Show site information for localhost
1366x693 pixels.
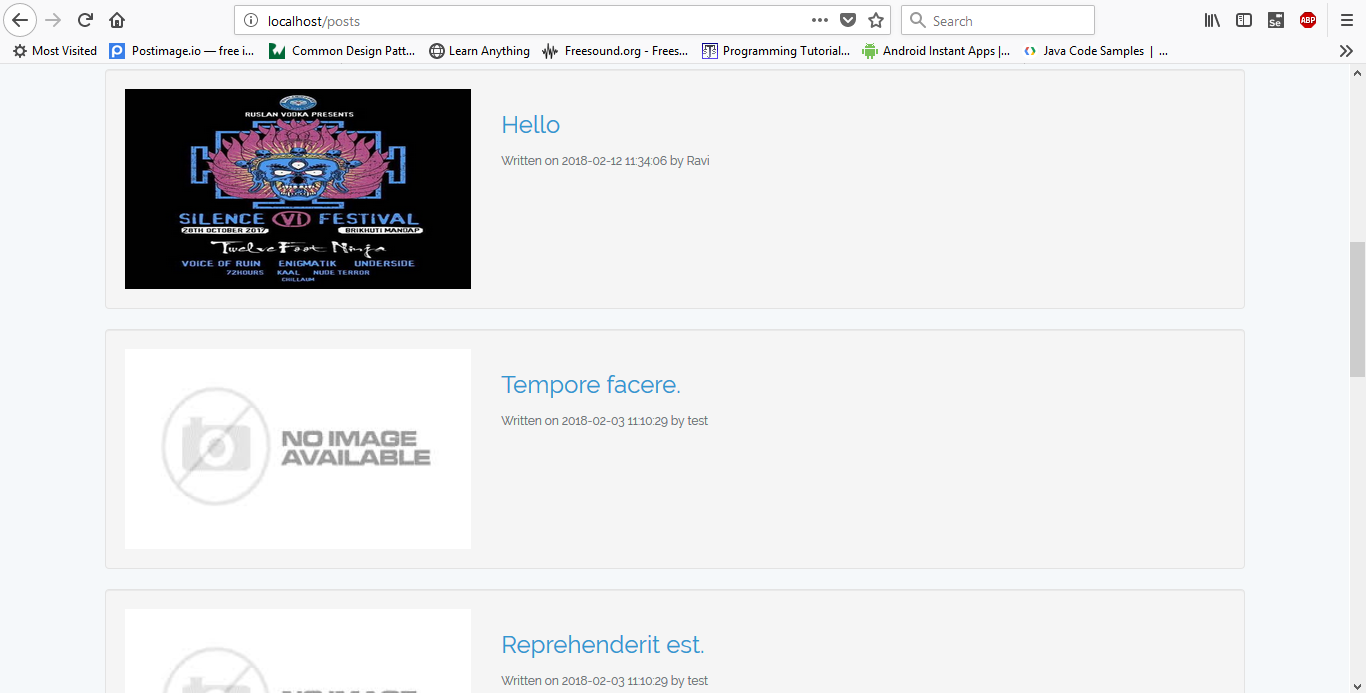(250, 21)
